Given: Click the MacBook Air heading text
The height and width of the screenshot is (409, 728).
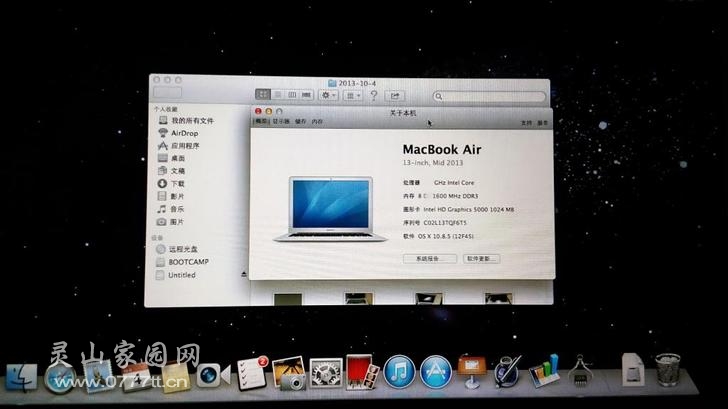Looking at the screenshot, I should tap(442, 149).
